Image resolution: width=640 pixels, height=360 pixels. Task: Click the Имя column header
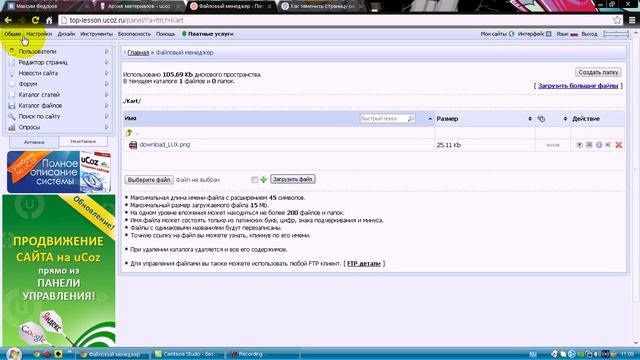(130, 118)
